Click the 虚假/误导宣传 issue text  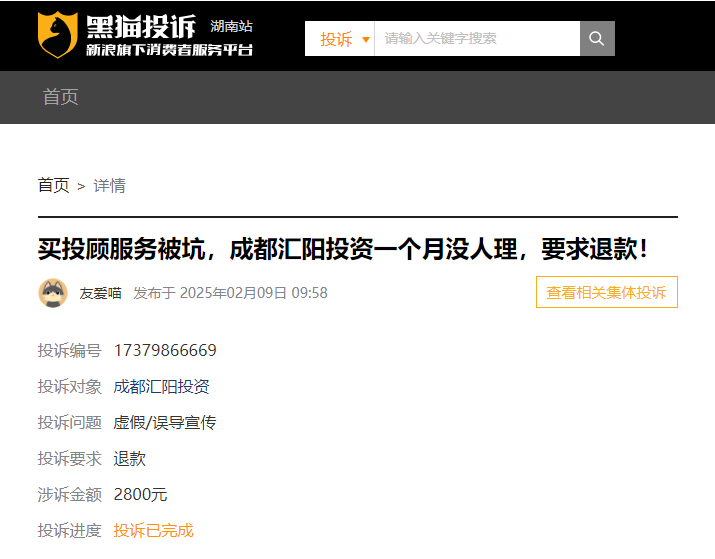(x=165, y=423)
